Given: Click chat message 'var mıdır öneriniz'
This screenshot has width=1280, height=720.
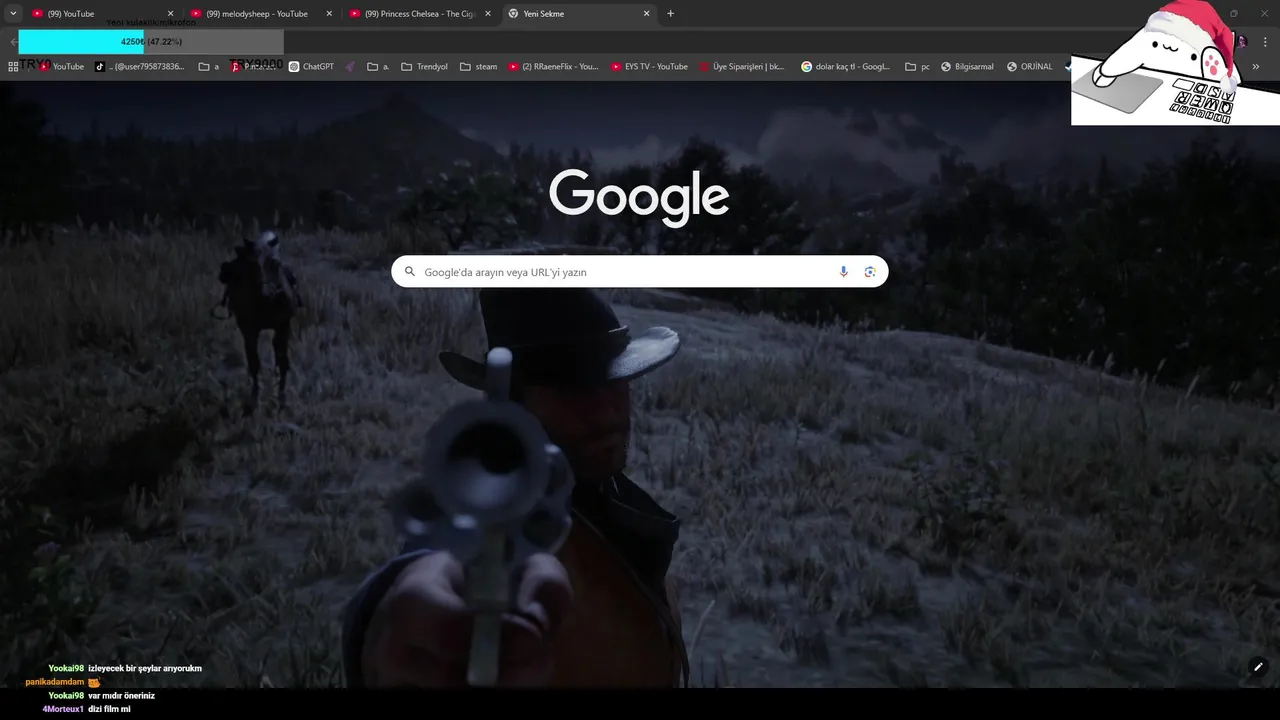Looking at the screenshot, I should [x=121, y=696].
